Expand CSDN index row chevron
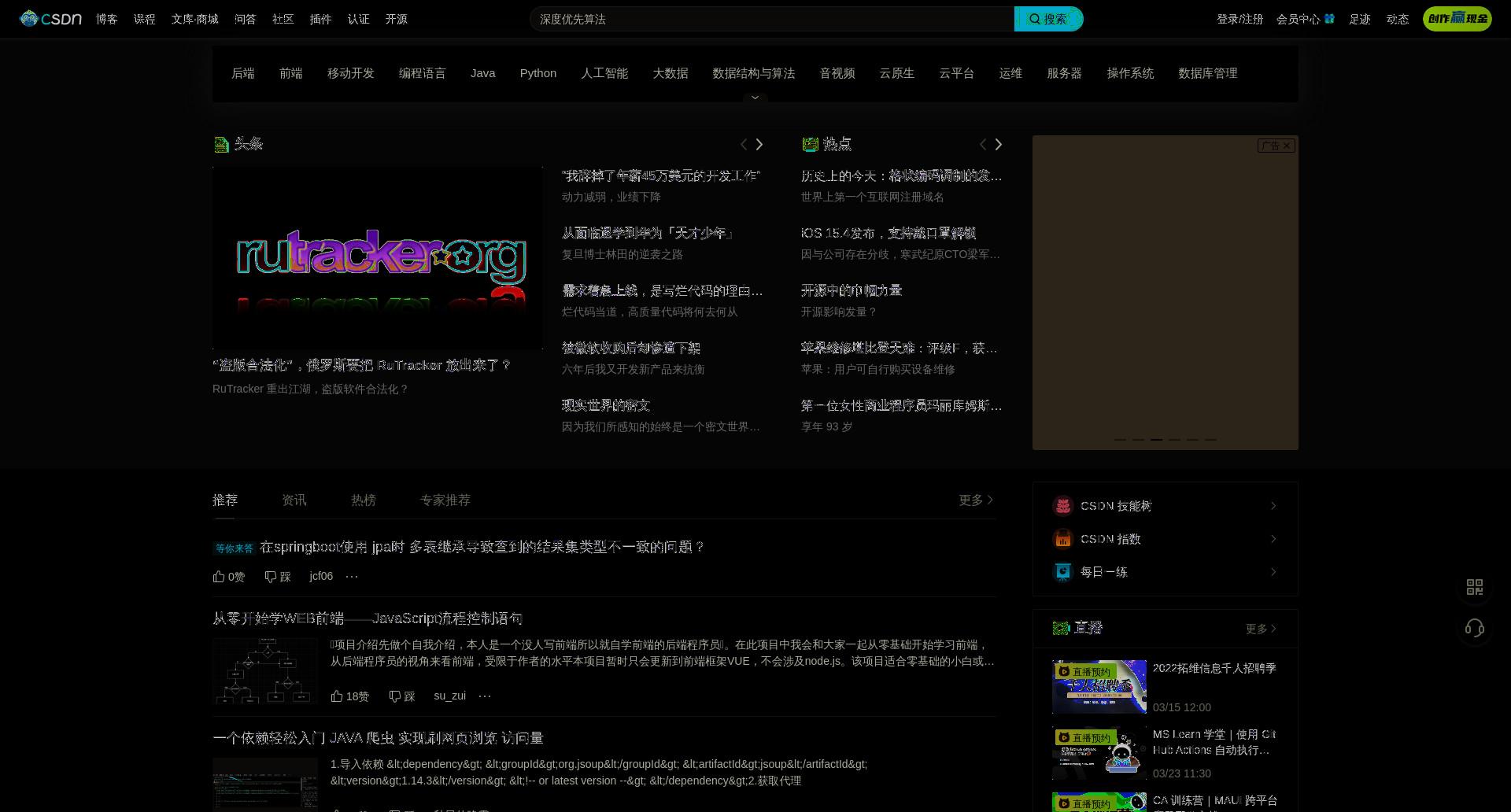The width and height of the screenshot is (1511, 812). pyautogui.click(x=1273, y=539)
